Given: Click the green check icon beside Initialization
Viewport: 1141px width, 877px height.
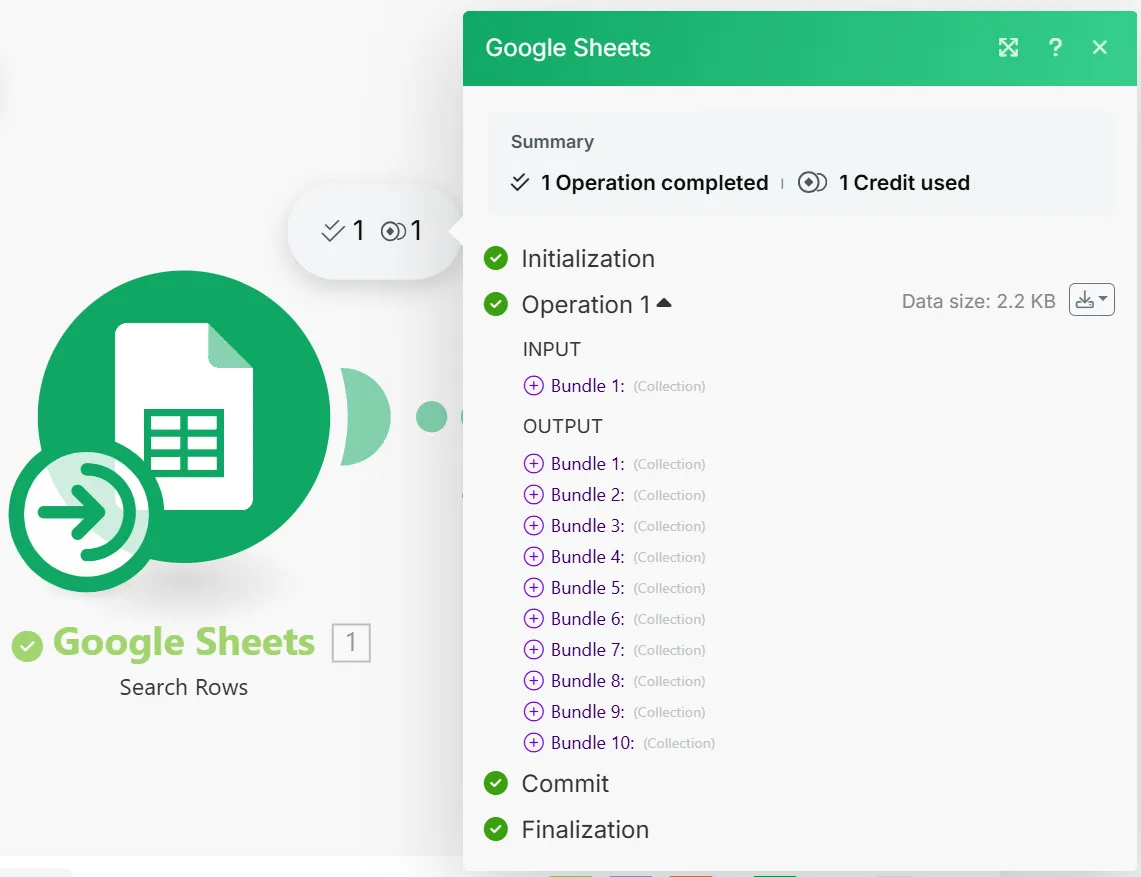Looking at the screenshot, I should pos(496,258).
